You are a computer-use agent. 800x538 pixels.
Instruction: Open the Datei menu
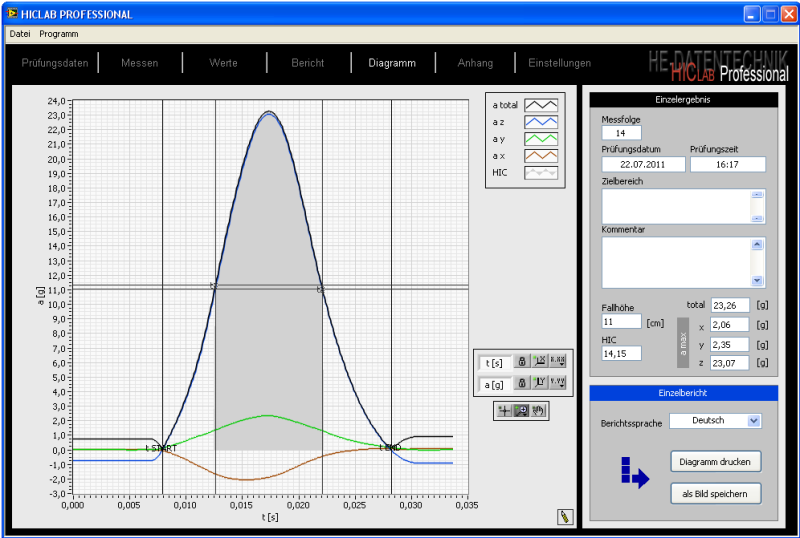tap(20, 34)
